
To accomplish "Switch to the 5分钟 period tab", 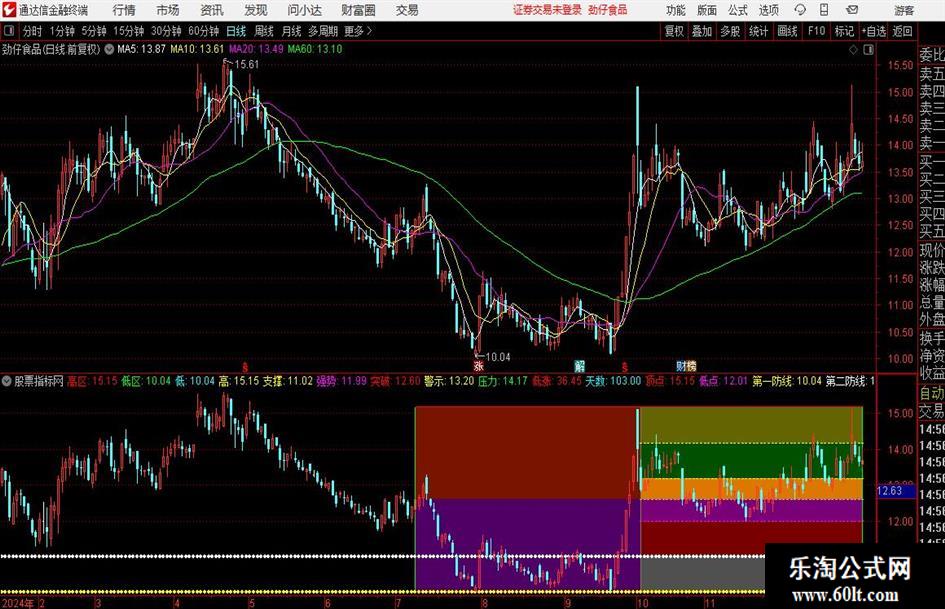I will [x=93, y=31].
